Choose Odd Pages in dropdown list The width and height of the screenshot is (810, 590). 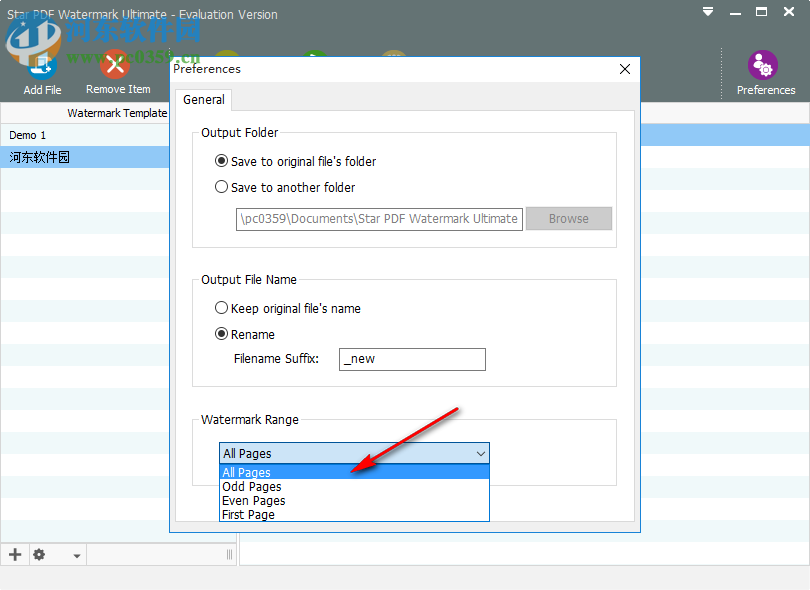(x=354, y=487)
